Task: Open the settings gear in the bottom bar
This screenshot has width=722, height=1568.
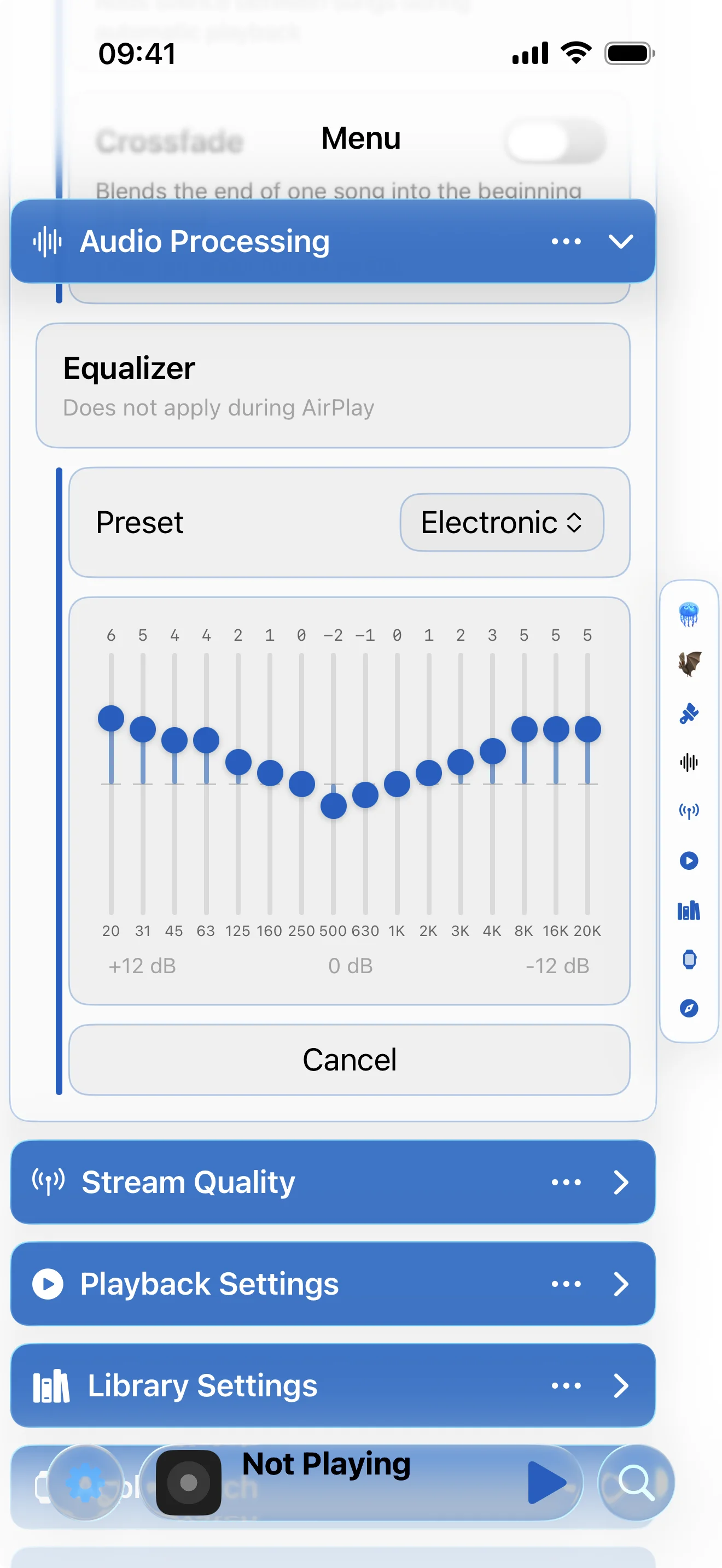Action: click(86, 1483)
